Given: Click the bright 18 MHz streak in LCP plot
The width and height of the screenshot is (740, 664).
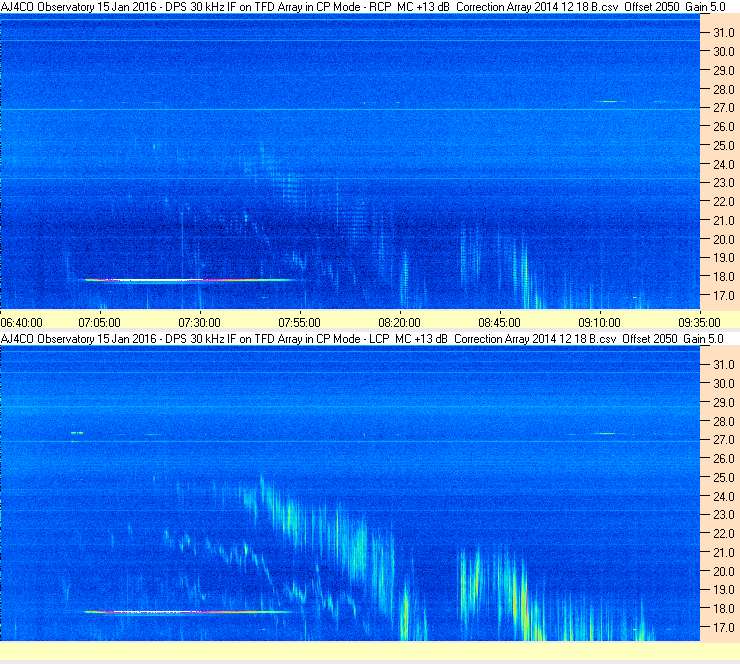Looking at the screenshot, I should (188, 612).
